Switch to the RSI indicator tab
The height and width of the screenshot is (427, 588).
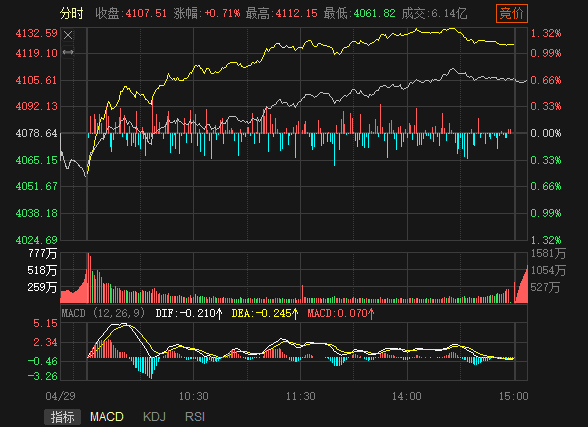pyautogui.click(x=195, y=417)
